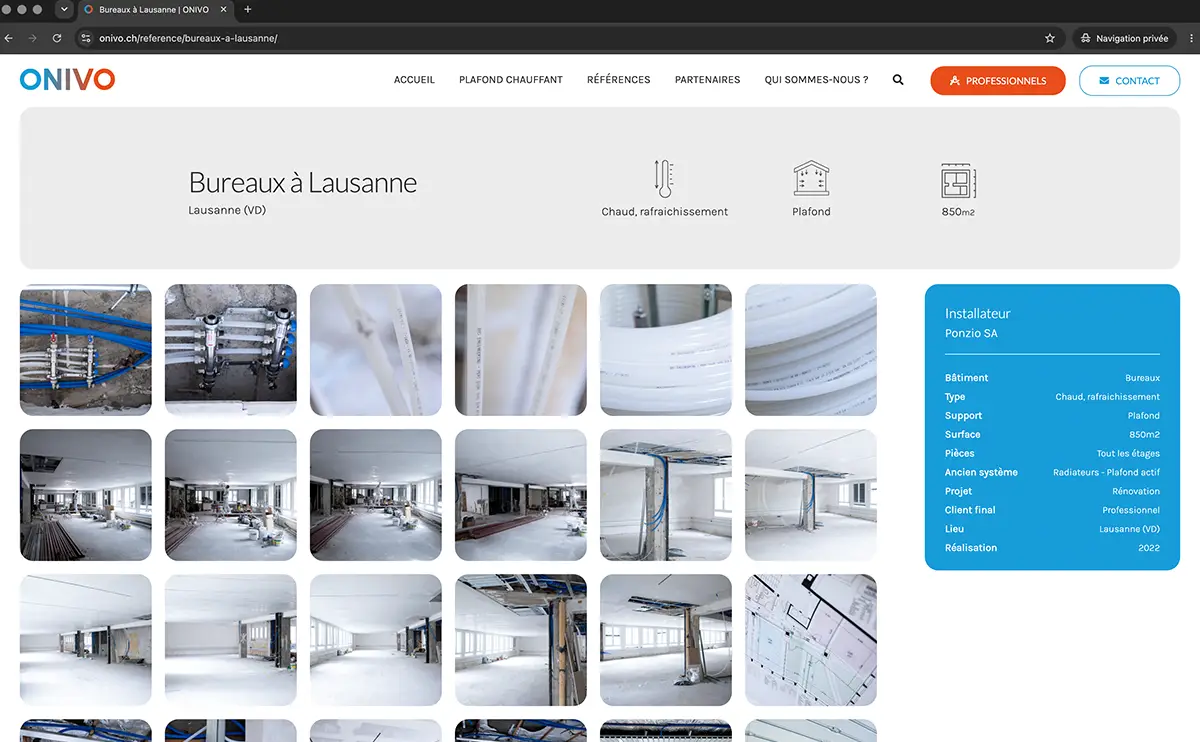Open the RÉFÉRENCES menu item
1200x742 pixels.
point(618,80)
